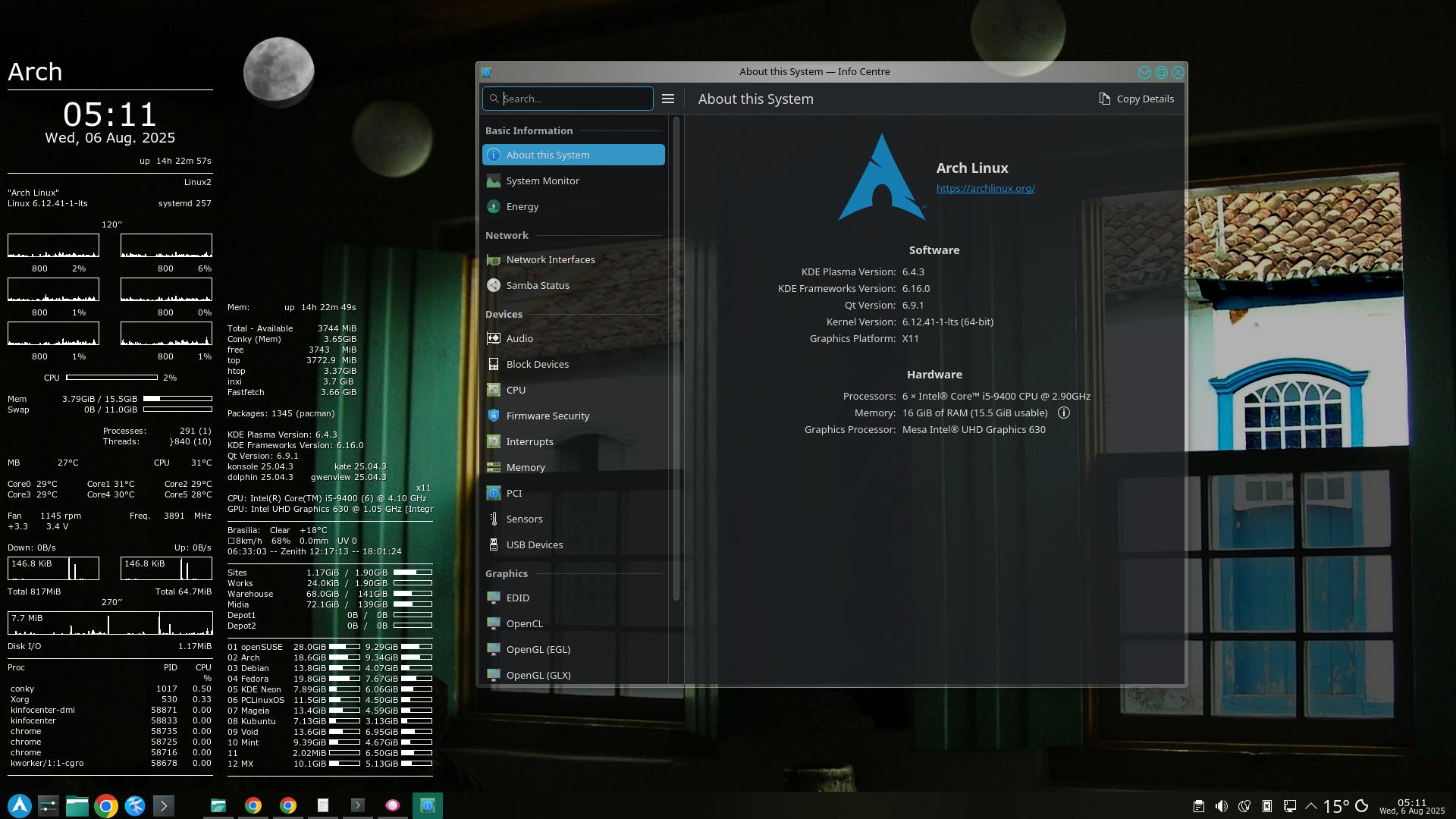Select the Sensors page
This screenshot has height=819, width=1456.
pos(573,519)
